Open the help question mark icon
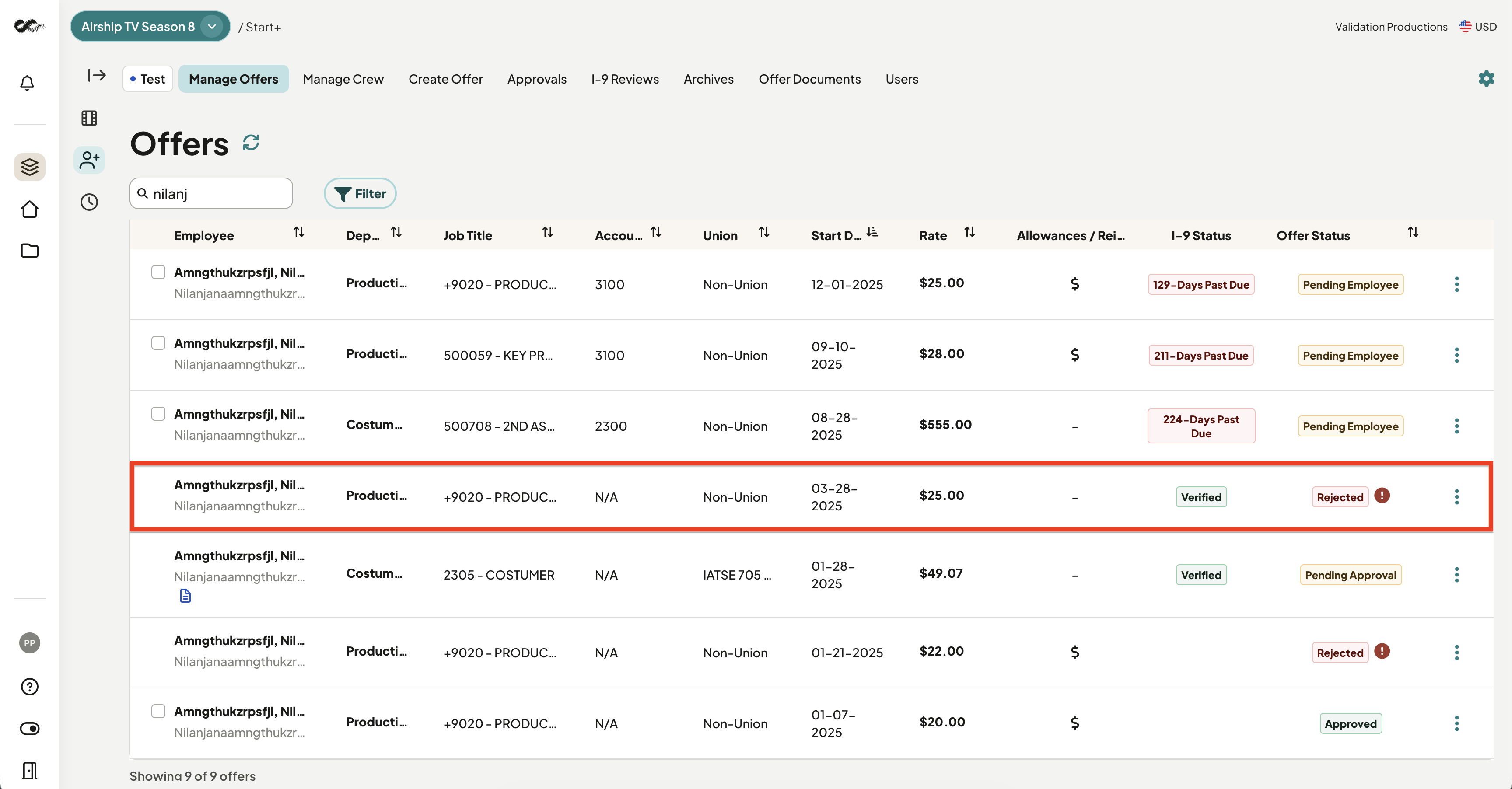This screenshot has height=789, width=1512. coord(29,686)
